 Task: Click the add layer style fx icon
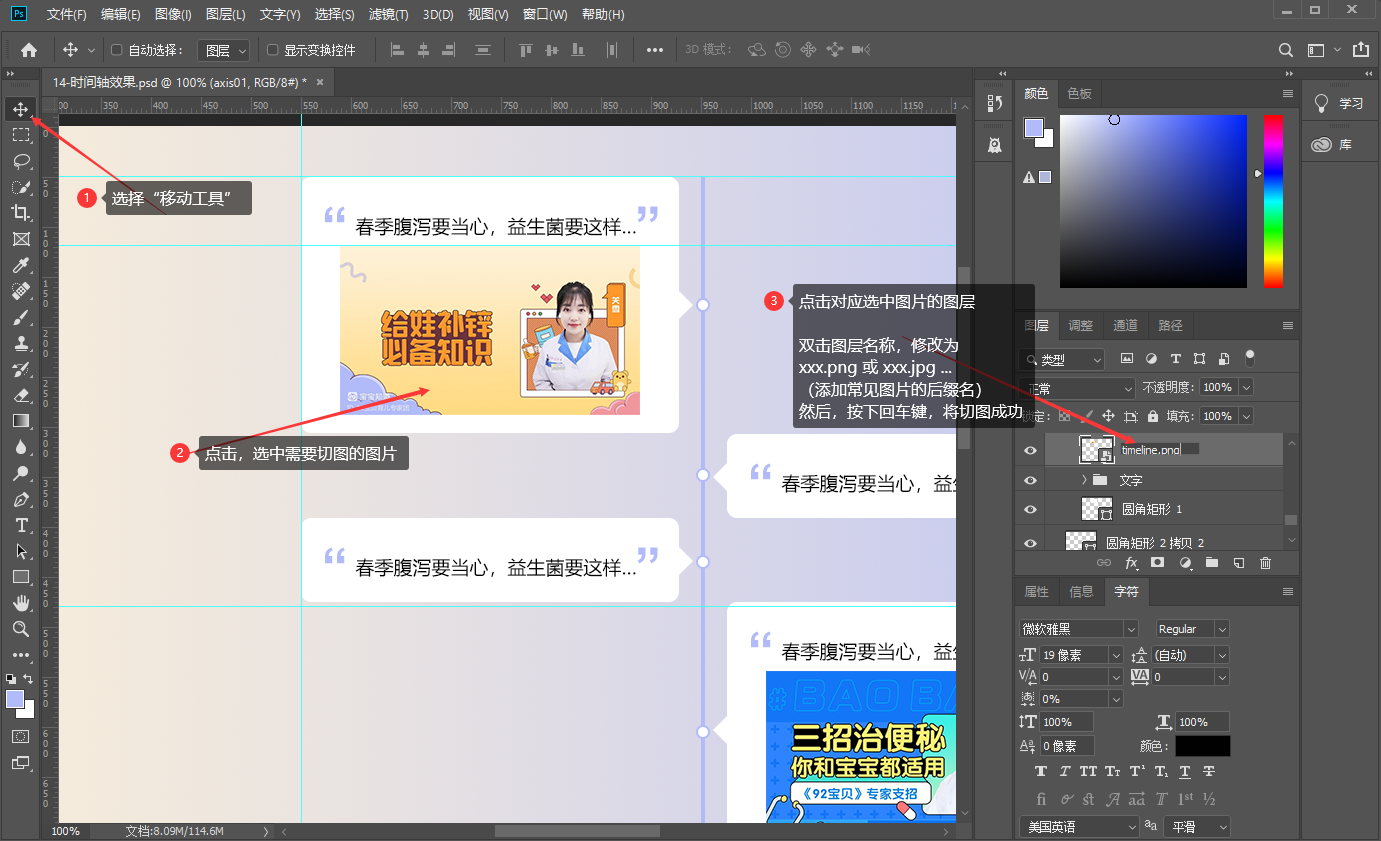[1132, 563]
